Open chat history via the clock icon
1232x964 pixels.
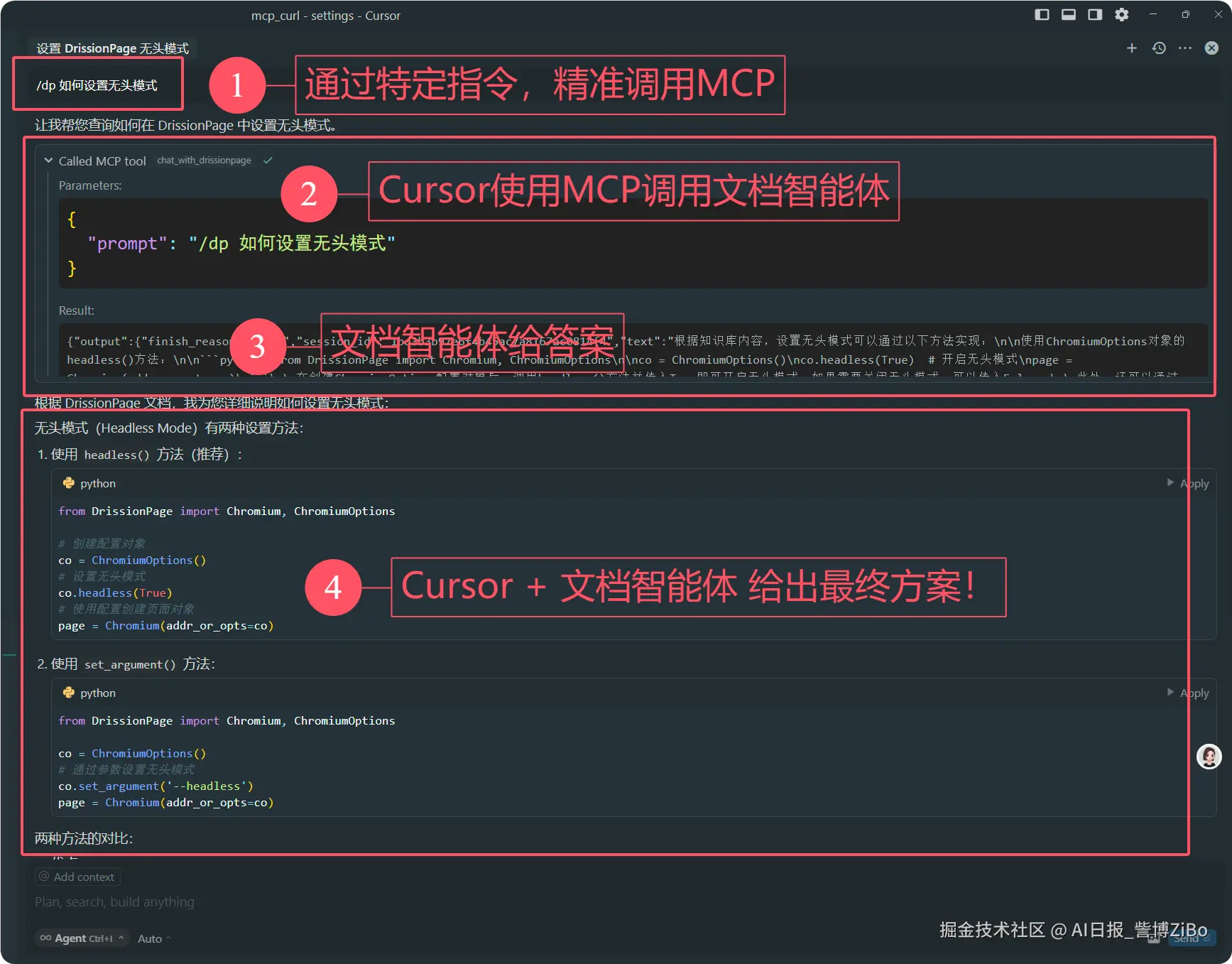click(x=1159, y=48)
